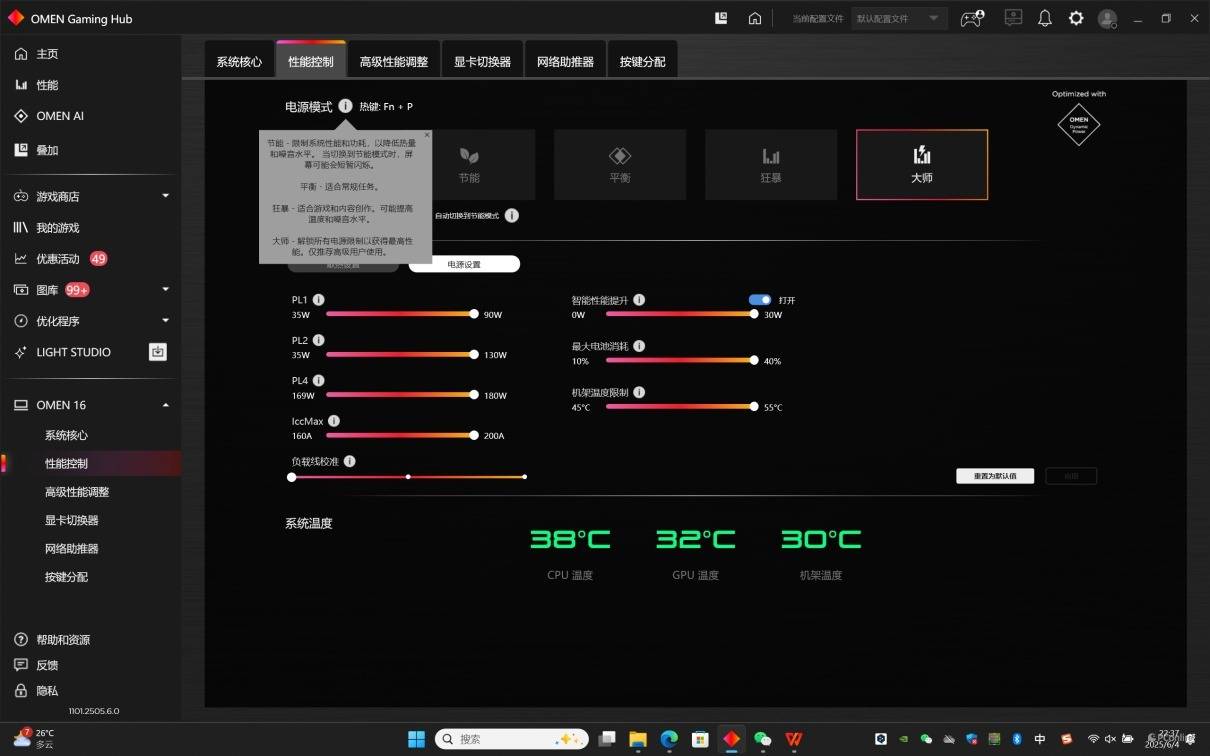Select 大师 power mode

point(922,164)
